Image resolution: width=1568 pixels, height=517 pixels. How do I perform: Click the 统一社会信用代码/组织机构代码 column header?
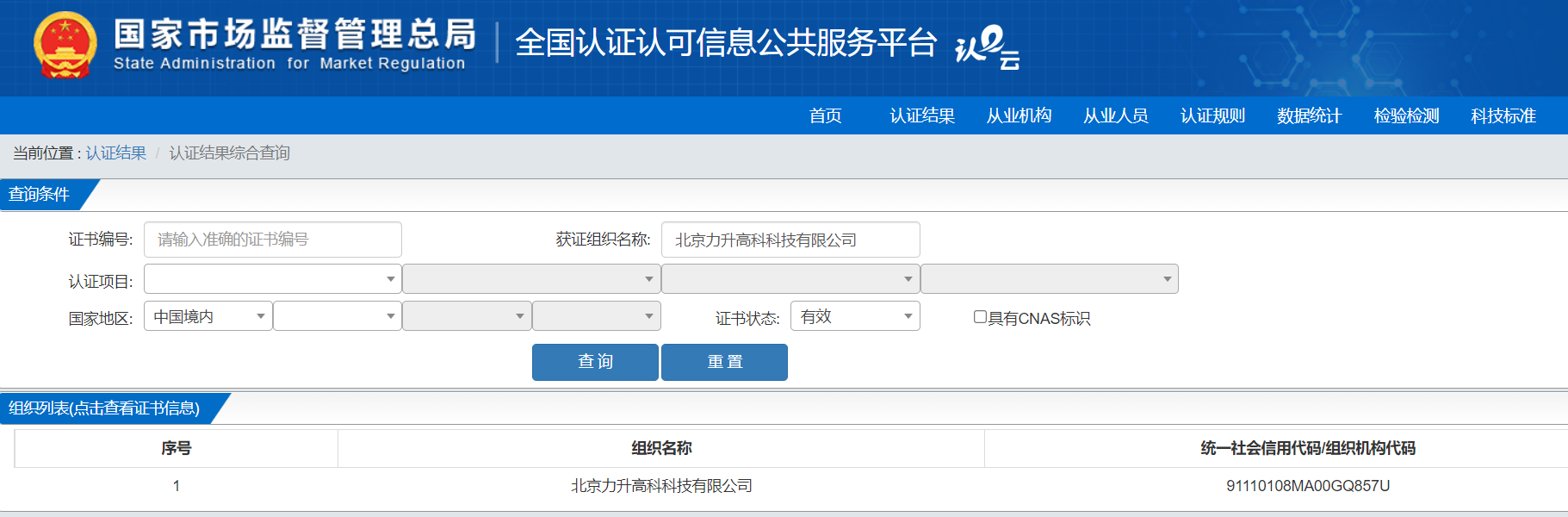pyautogui.click(x=1308, y=448)
